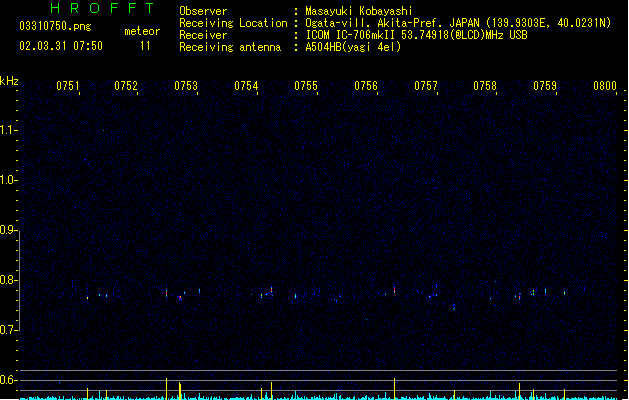Screen dimensions: 629x400
Task: Click the 0758 time axis marker
Action: point(485,86)
